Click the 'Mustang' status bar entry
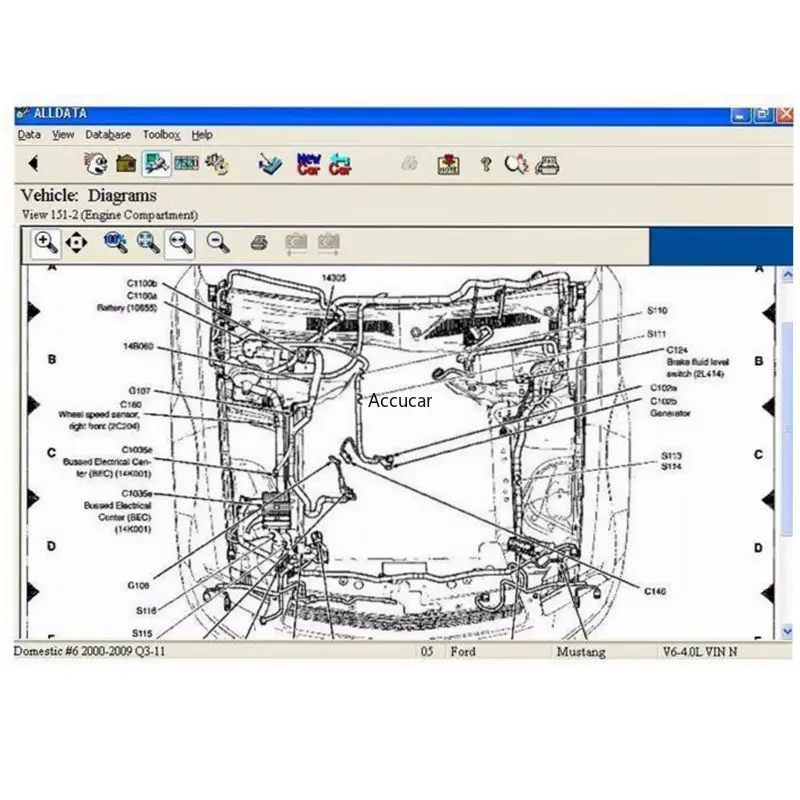The height and width of the screenshot is (800, 800). click(581, 652)
